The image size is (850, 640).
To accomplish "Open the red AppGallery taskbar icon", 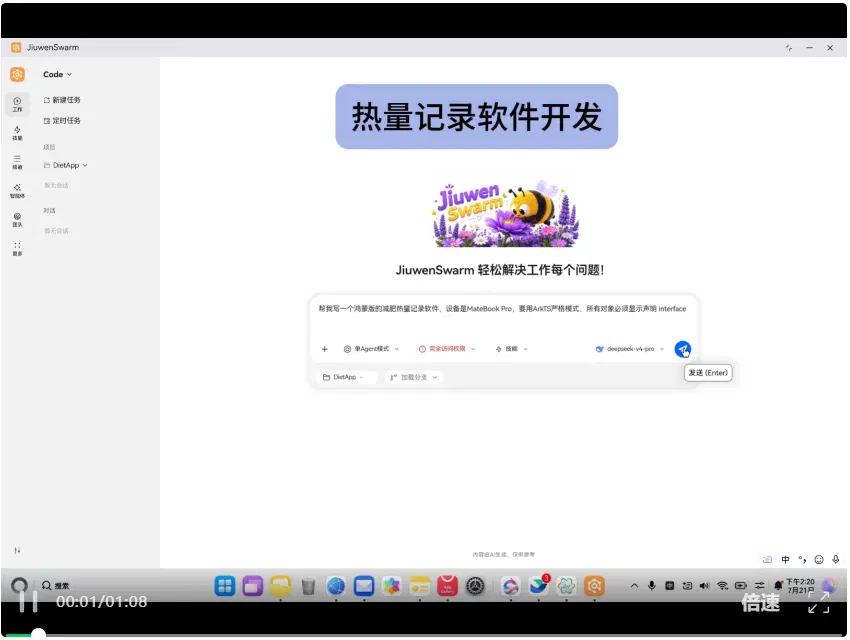I will click(447, 586).
